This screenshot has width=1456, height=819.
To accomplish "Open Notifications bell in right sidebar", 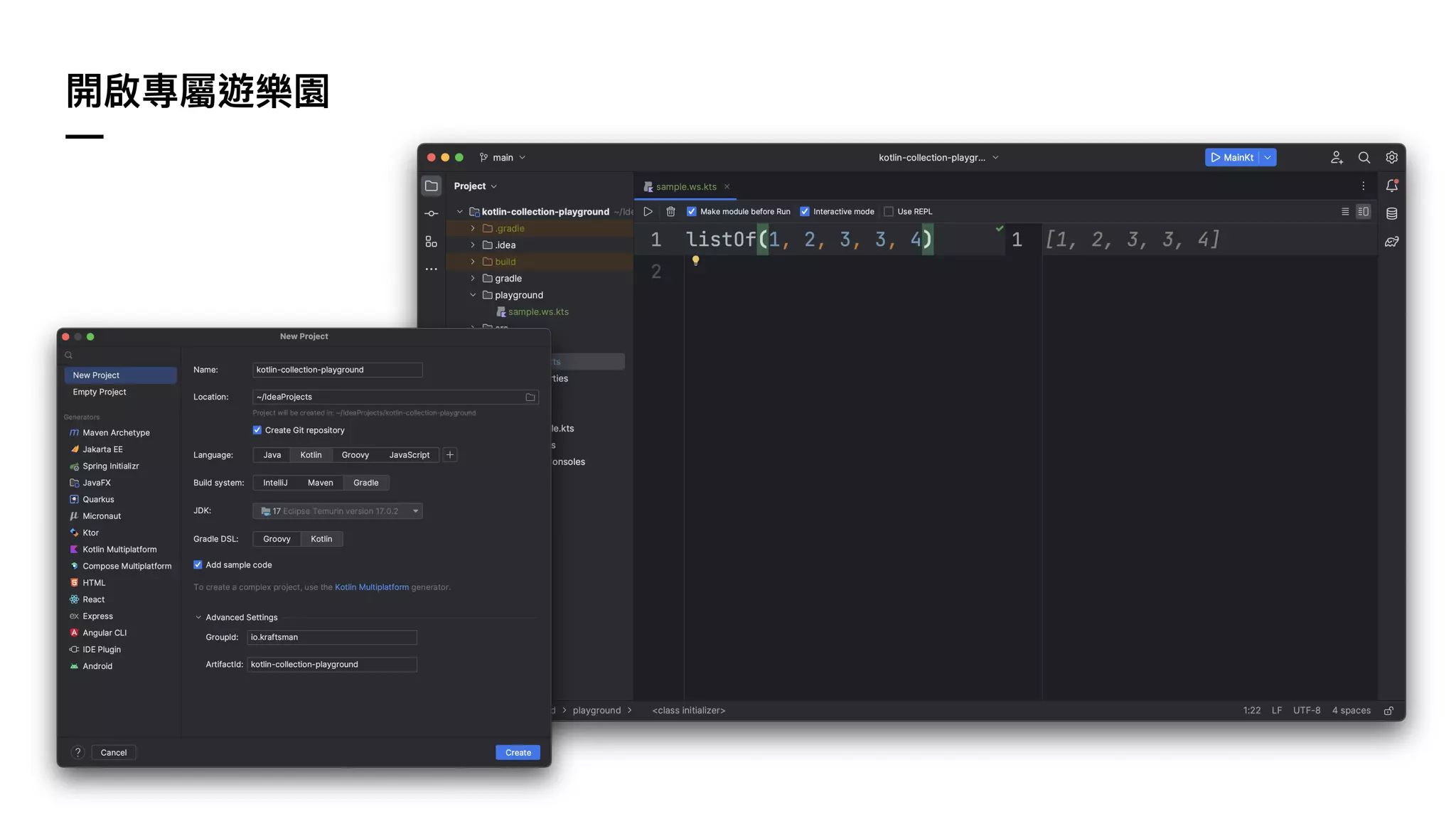I will [x=1391, y=186].
